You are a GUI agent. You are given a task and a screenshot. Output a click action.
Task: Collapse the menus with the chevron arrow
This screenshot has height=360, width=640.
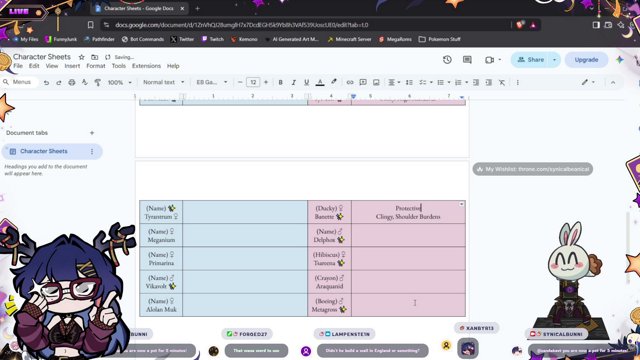(x=613, y=82)
